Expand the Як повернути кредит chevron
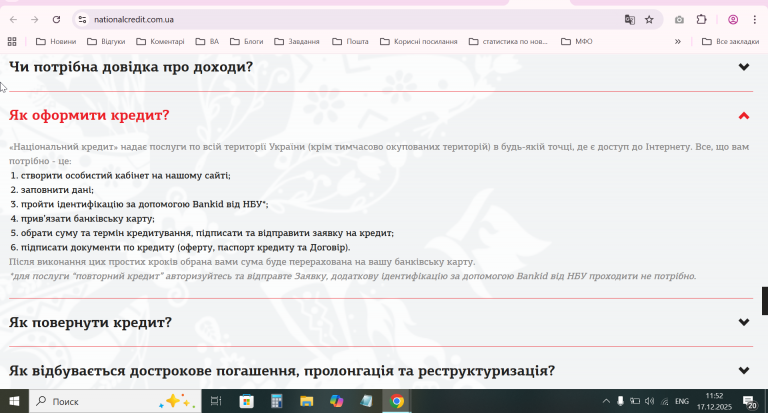The width and height of the screenshot is (768, 413). coord(744,322)
